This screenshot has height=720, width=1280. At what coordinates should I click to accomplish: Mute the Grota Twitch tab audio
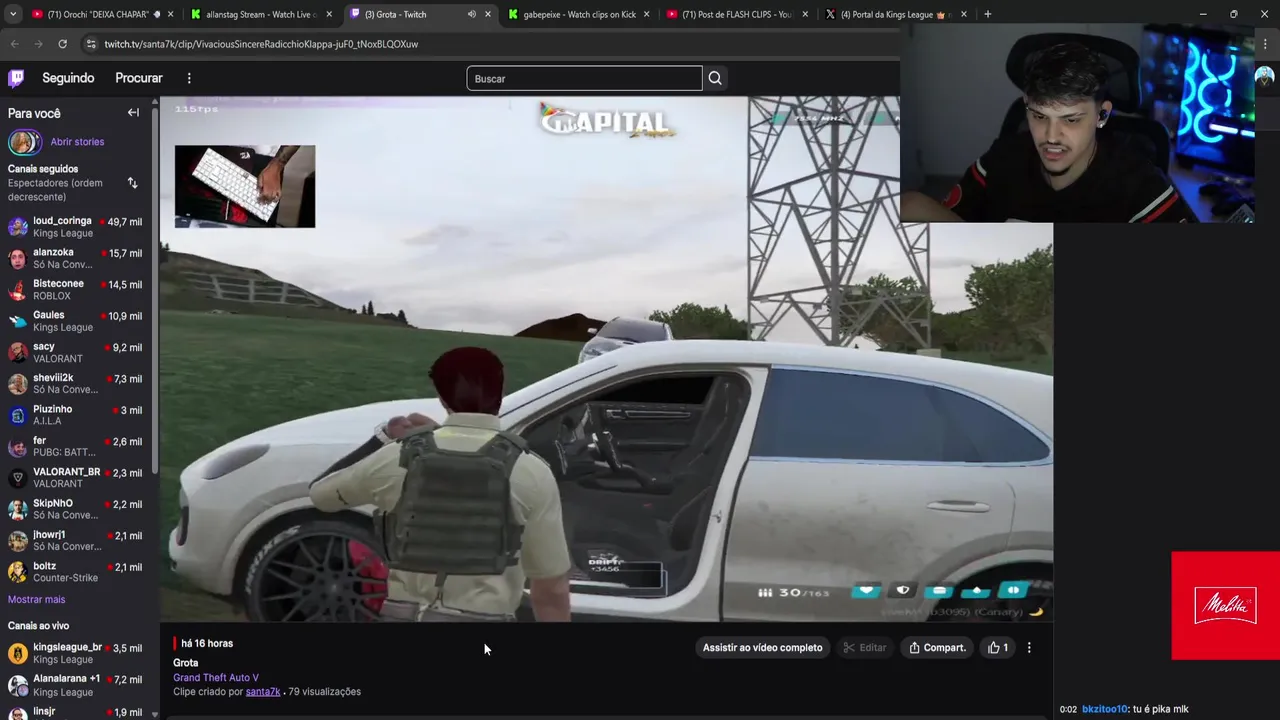coord(471,14)
